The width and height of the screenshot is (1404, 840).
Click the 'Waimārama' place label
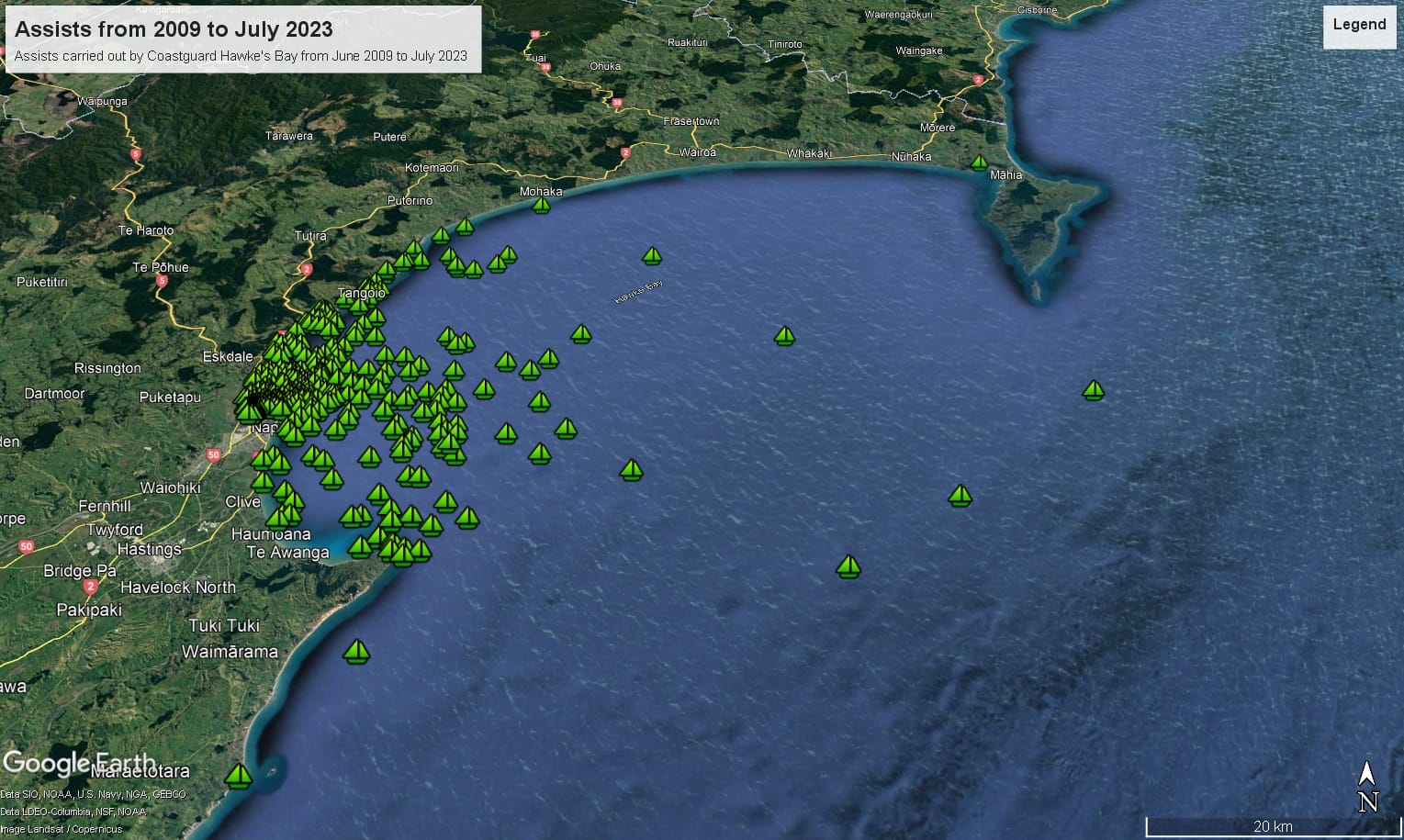230,653
